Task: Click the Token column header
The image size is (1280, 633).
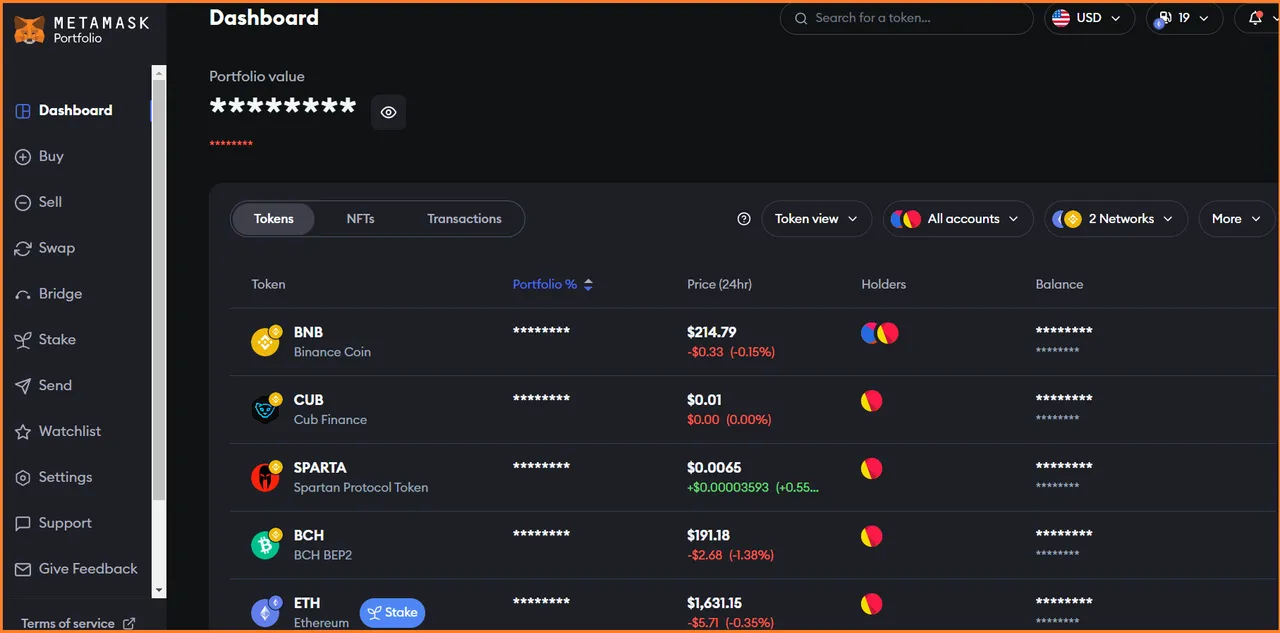Action: 268,284
